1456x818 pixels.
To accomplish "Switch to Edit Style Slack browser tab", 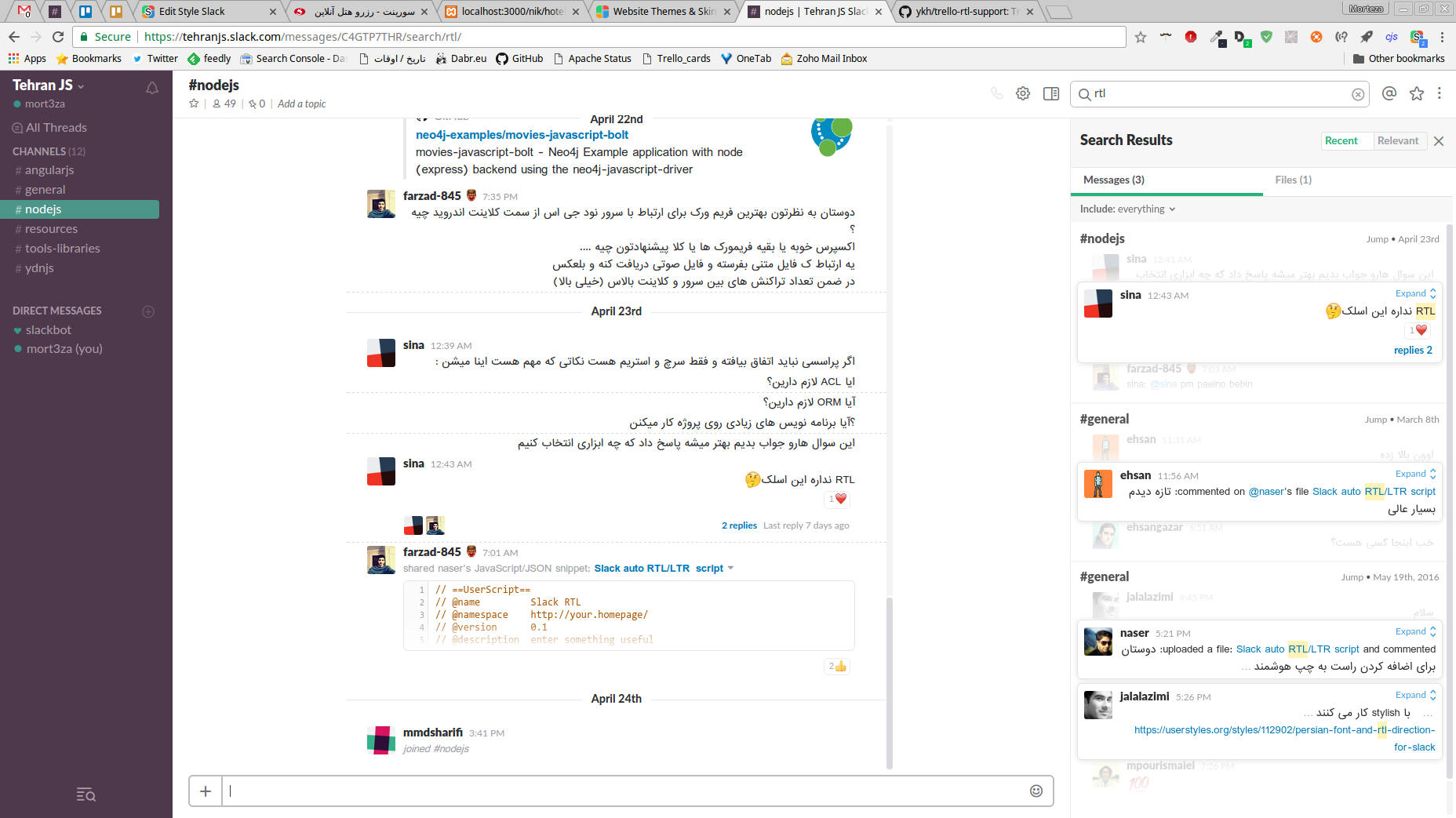I will coord(206,11).
